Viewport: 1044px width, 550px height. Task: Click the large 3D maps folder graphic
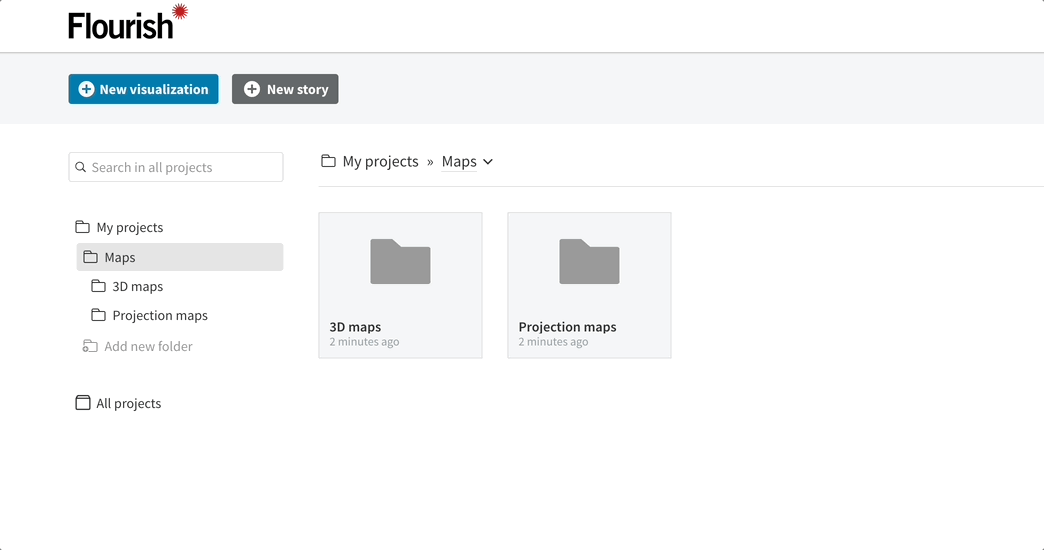point(400,262)
